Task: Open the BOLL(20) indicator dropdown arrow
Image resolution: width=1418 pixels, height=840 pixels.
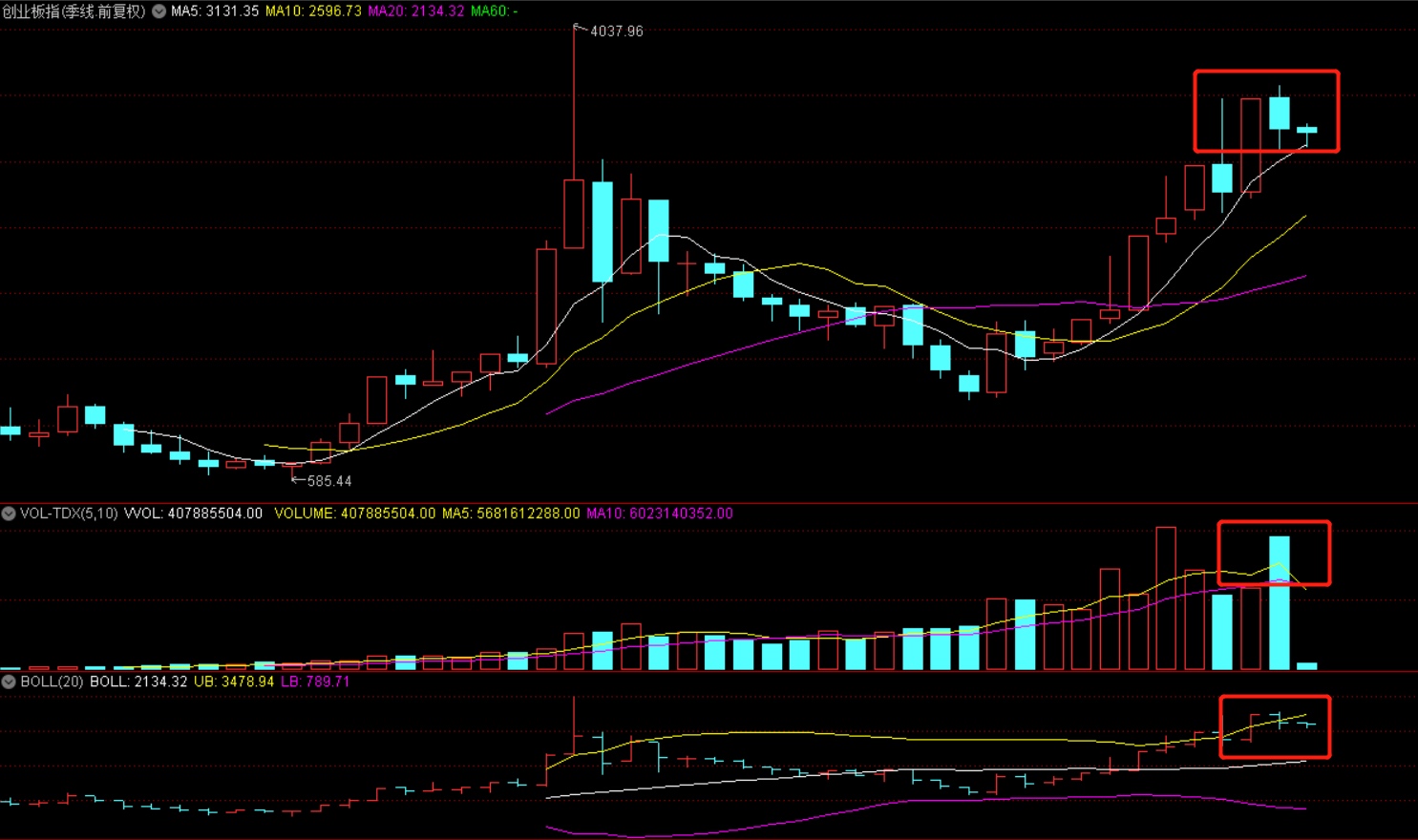Action: 9,682
